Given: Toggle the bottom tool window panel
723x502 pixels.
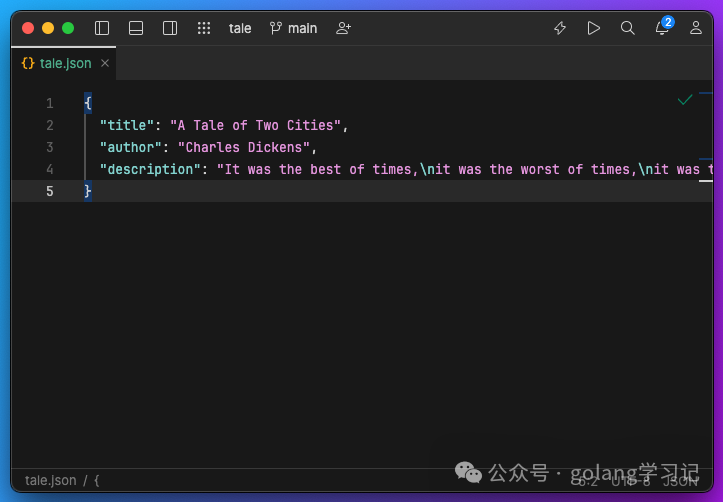Looking at the screenshot, I should click(x=136, y=28).
